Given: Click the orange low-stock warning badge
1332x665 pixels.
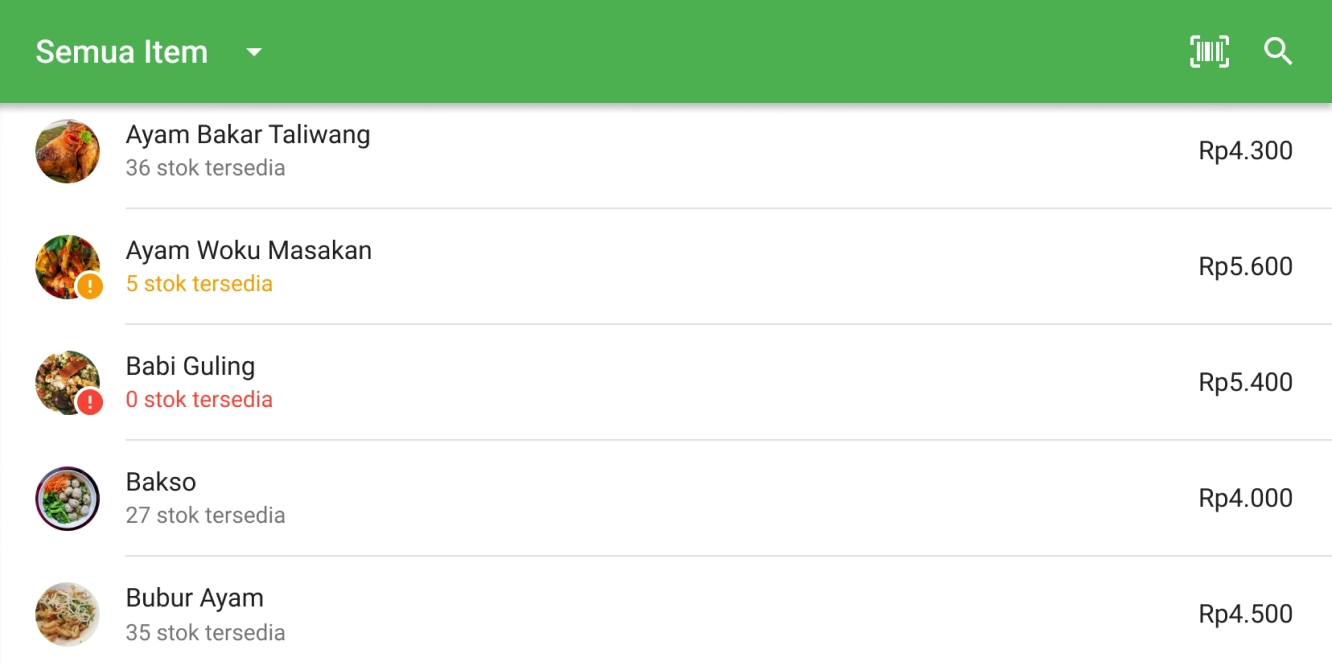Looking at the screenshot, I should (x=90, y=287).
